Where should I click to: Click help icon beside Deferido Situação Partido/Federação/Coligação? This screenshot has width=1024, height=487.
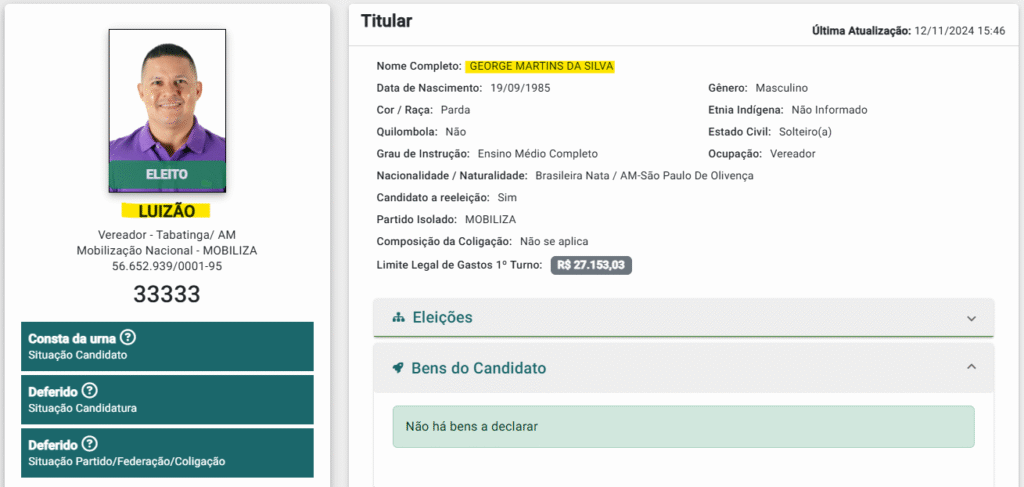(x=89, y=444)
